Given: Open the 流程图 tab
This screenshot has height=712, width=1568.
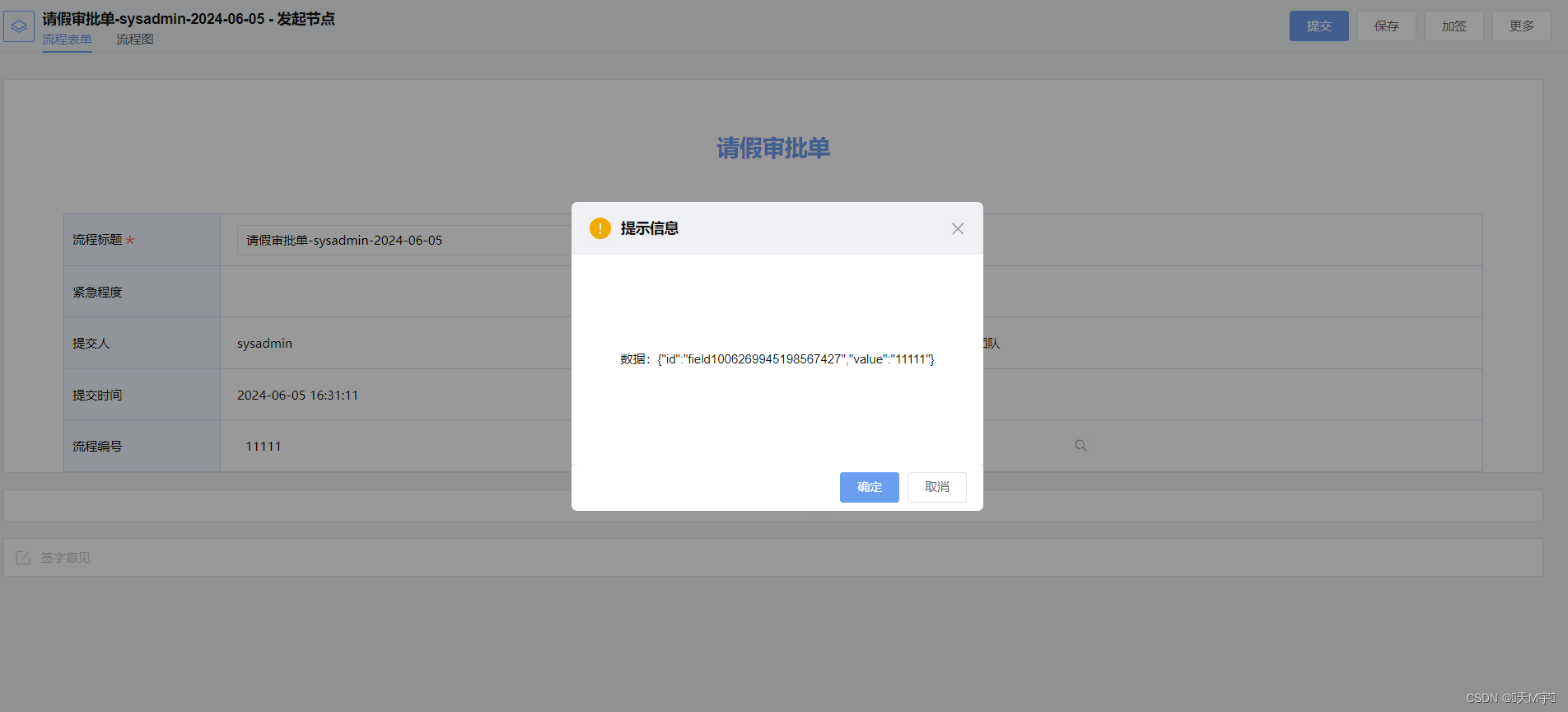Looking at the screenshot, I should click(x=135, y=40).
